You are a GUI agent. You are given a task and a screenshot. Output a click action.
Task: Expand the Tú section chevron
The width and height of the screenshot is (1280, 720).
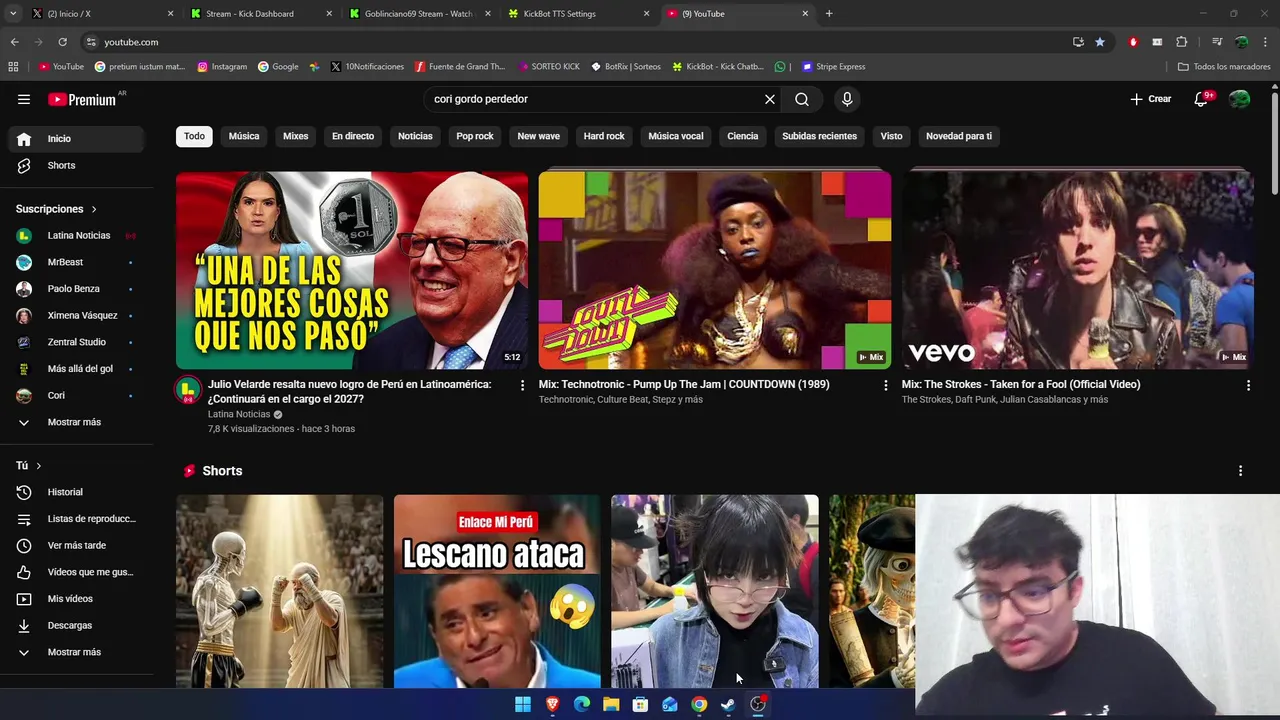39,466
